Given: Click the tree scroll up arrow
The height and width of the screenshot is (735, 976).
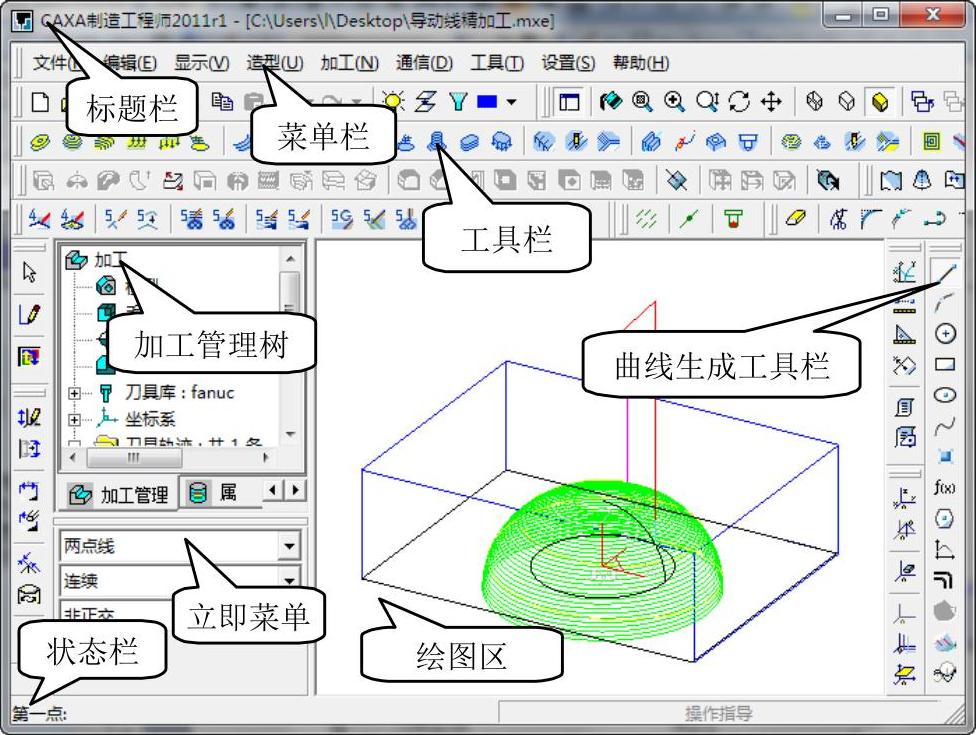Looking at the screenshot, I should [x=290, y=258].
